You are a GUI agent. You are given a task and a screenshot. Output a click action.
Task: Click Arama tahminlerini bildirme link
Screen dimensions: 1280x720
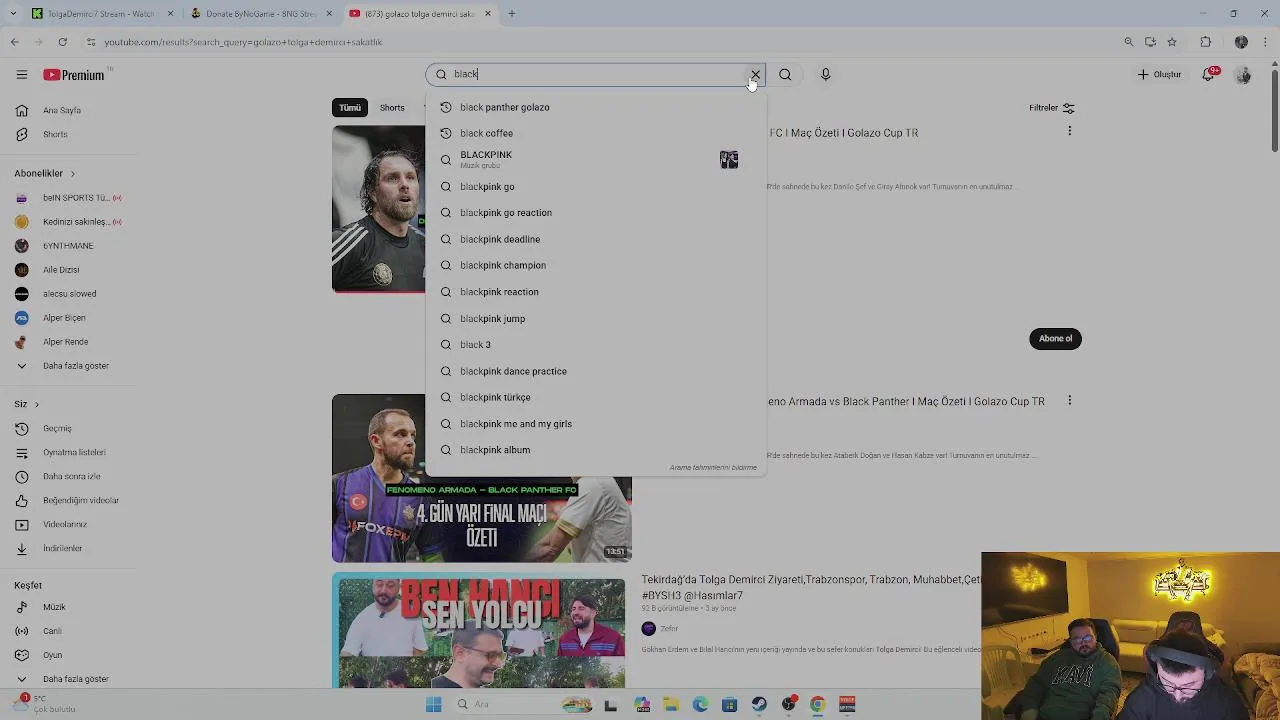tap(713, 467)
